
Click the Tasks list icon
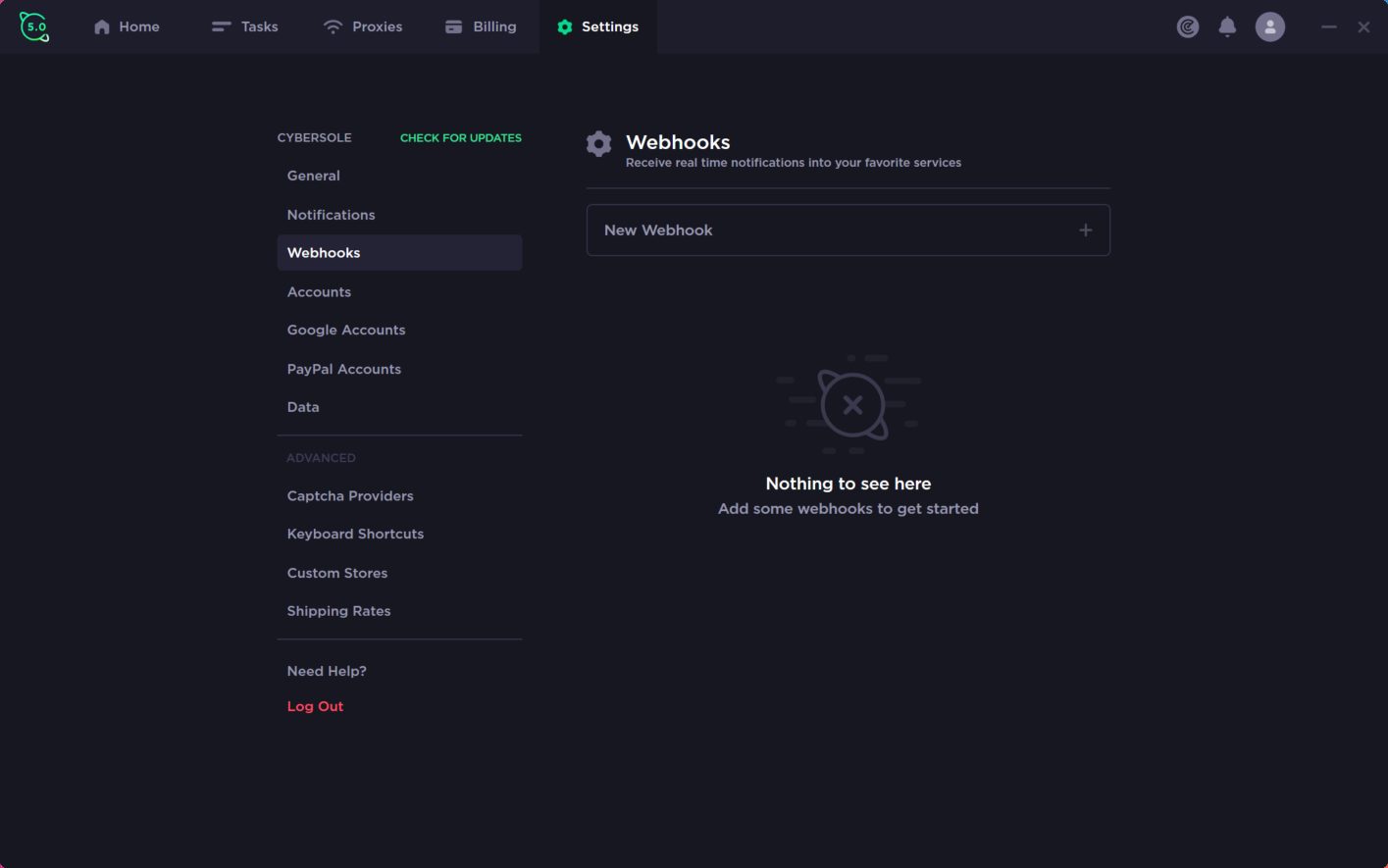click(x=222, y=26)
